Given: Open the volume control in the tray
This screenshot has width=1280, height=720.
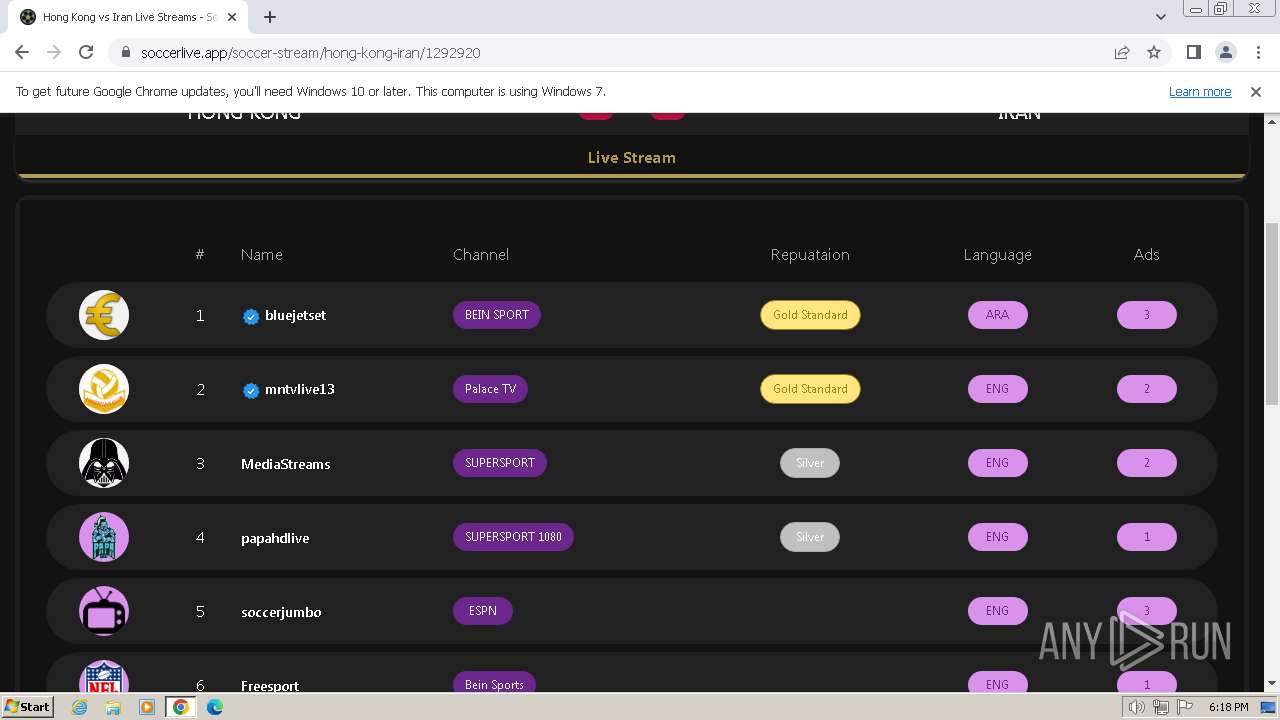Looking at the screenshot, I should point(1136,707).
